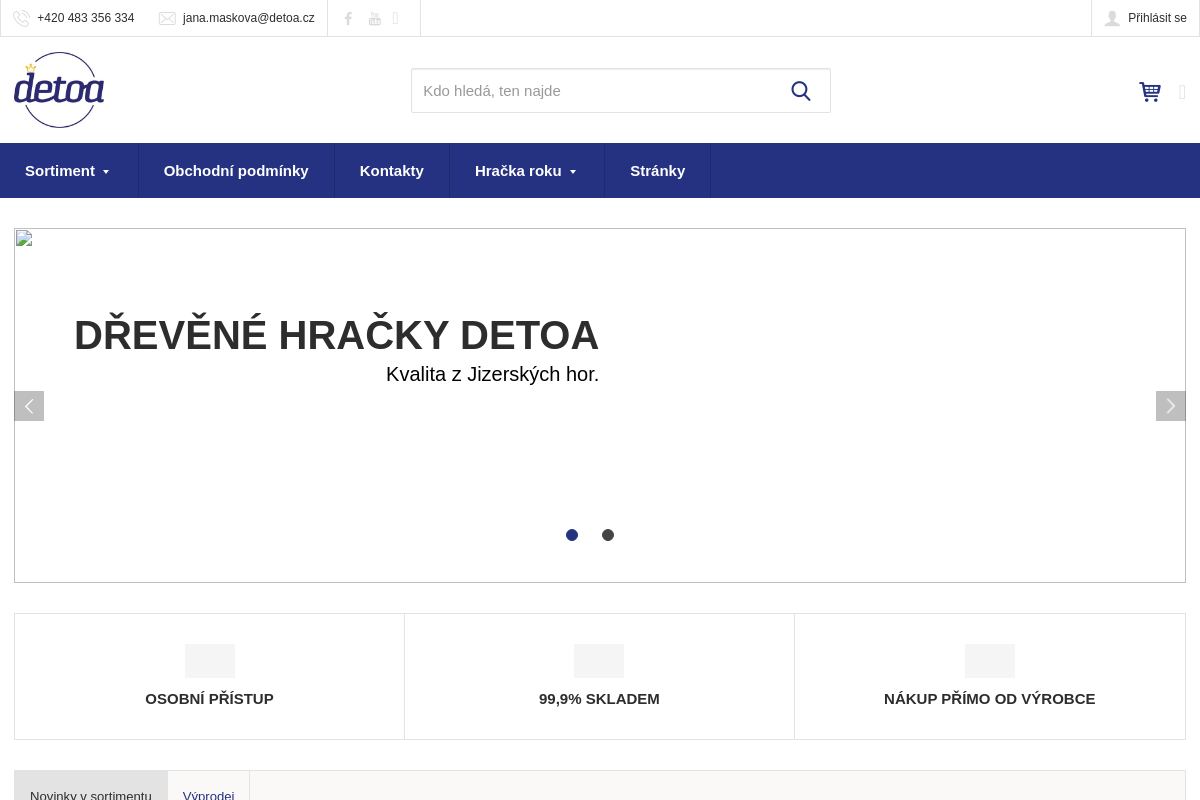The image size is (1200, 800).
Task: Open the YouTube social icon
Action: tap(375, 18)
